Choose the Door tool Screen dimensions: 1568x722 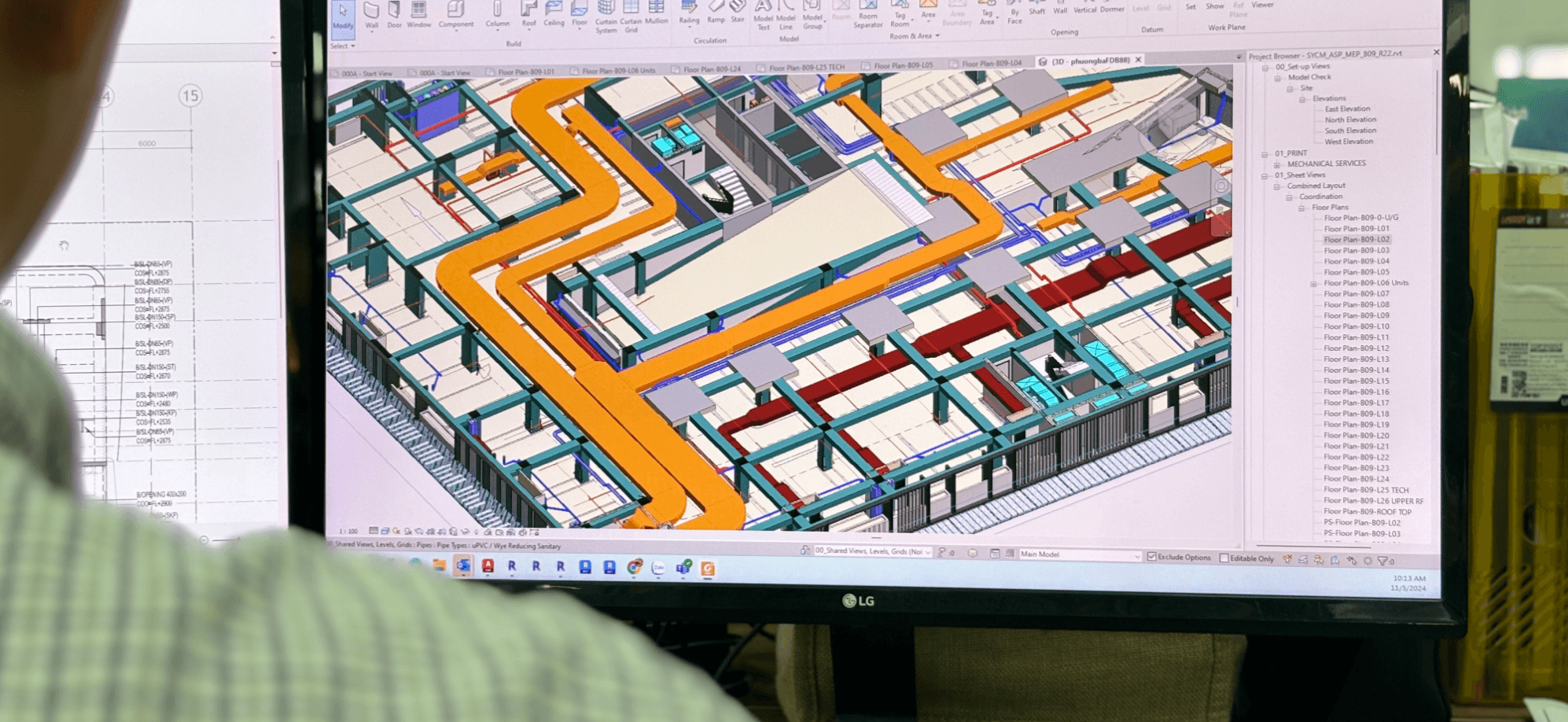click(395, 16)
